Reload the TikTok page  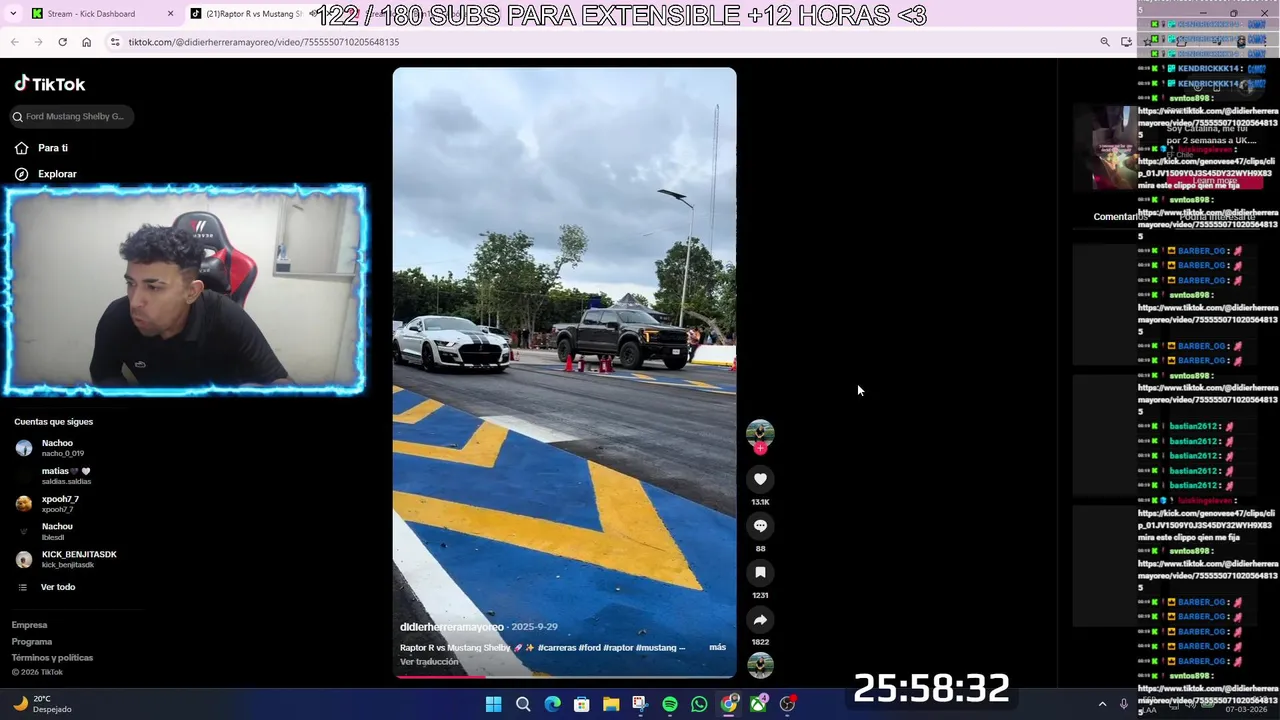tap(62, 42)
